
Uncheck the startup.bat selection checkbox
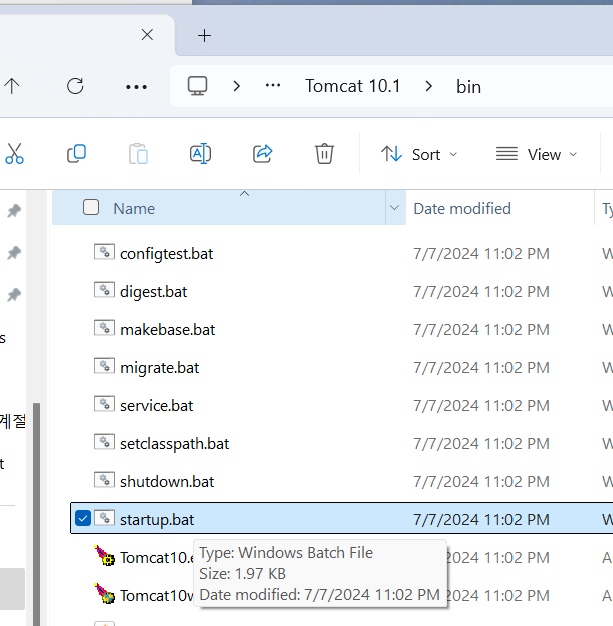click(x=83, y=518)
